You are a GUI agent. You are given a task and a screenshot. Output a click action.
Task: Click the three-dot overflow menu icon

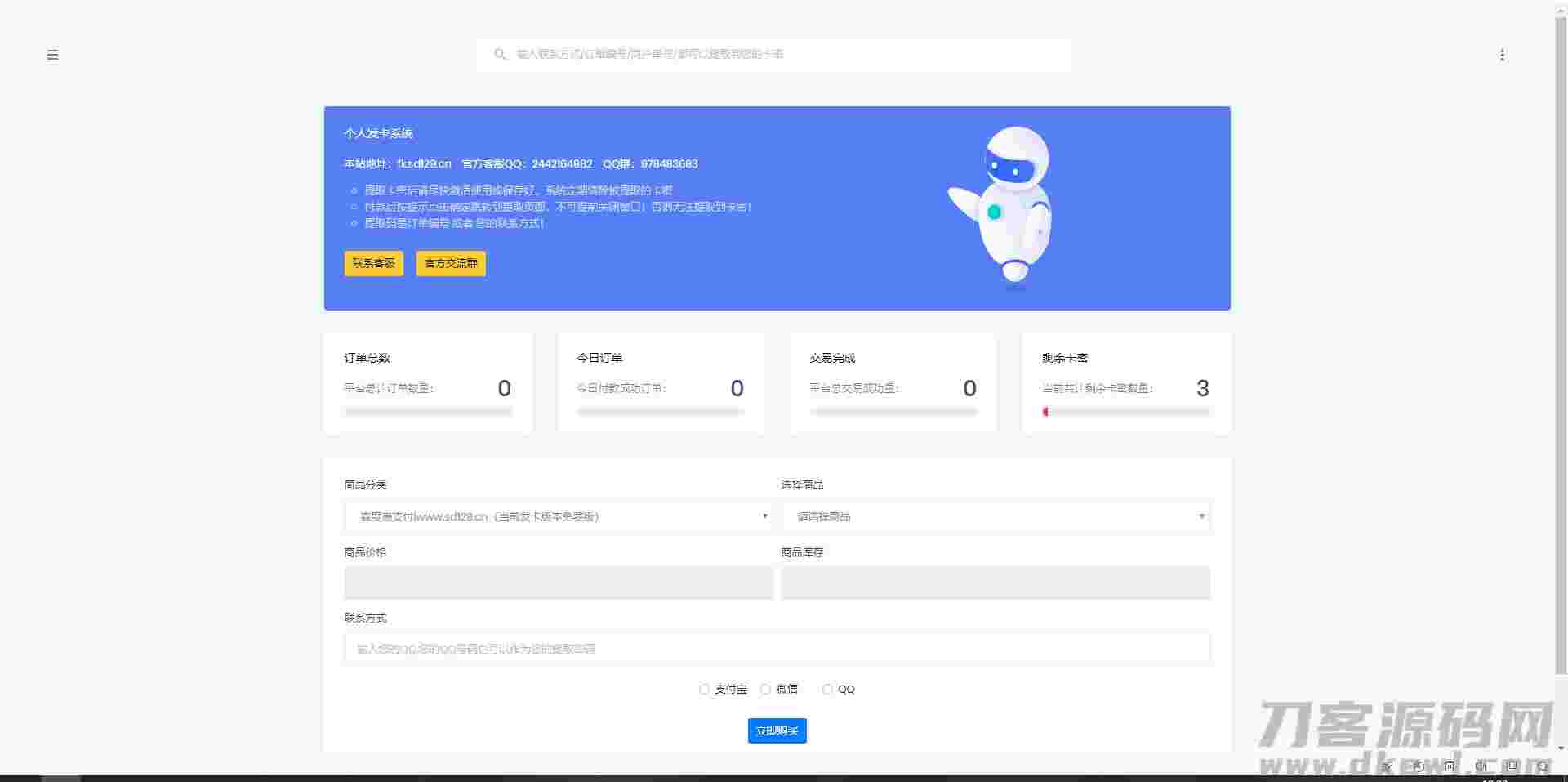1503,55
